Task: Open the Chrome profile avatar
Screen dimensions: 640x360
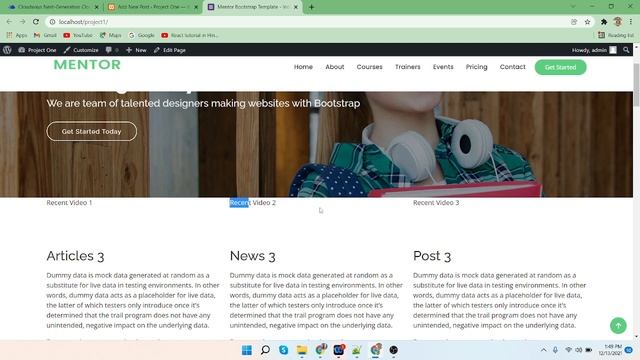Action: pos(618,22)
